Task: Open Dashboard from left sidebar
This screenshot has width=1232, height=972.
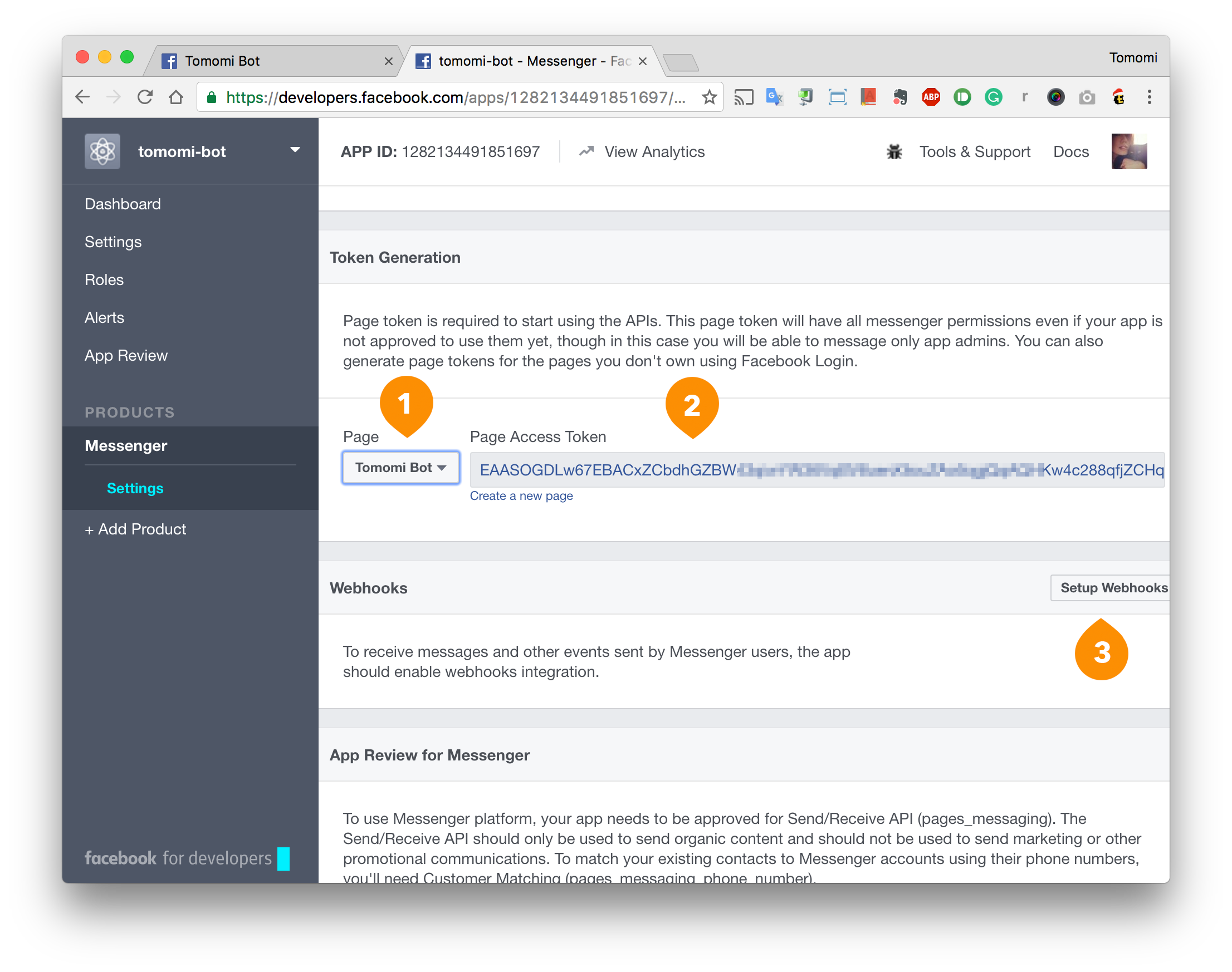Action: point(122,204)
